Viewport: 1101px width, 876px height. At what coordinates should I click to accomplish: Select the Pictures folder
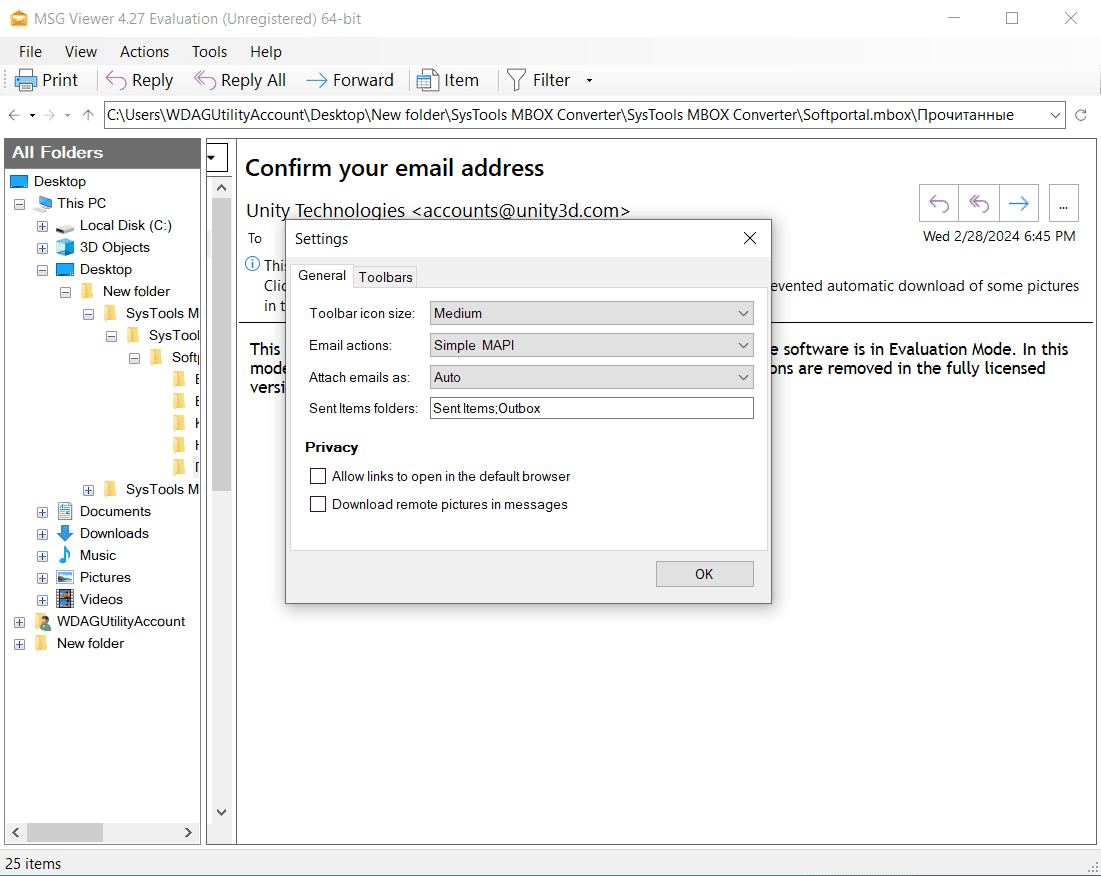pos(105,578)
